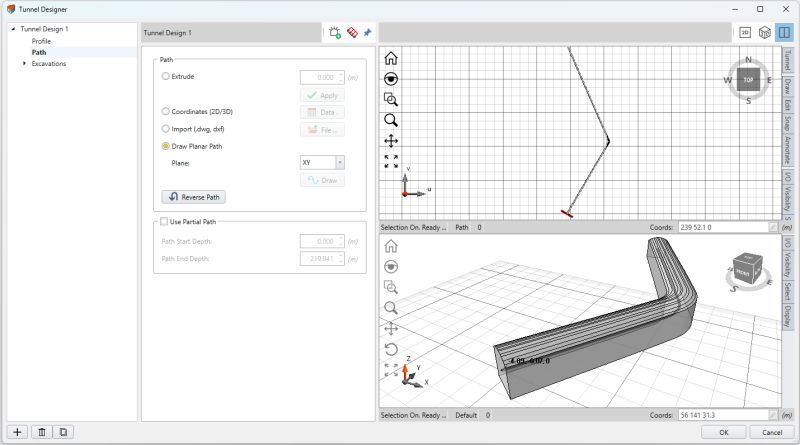Viewport: 800px width, 445px height.
Task: Click Home view in the top 2D viewport
Action: point(391,58)
